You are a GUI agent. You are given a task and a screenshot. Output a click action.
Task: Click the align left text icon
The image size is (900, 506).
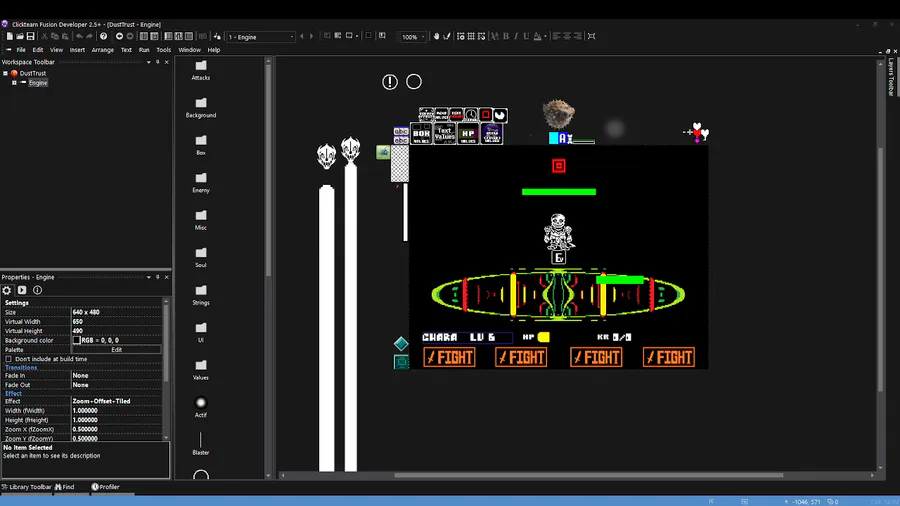tap(556, 36)
